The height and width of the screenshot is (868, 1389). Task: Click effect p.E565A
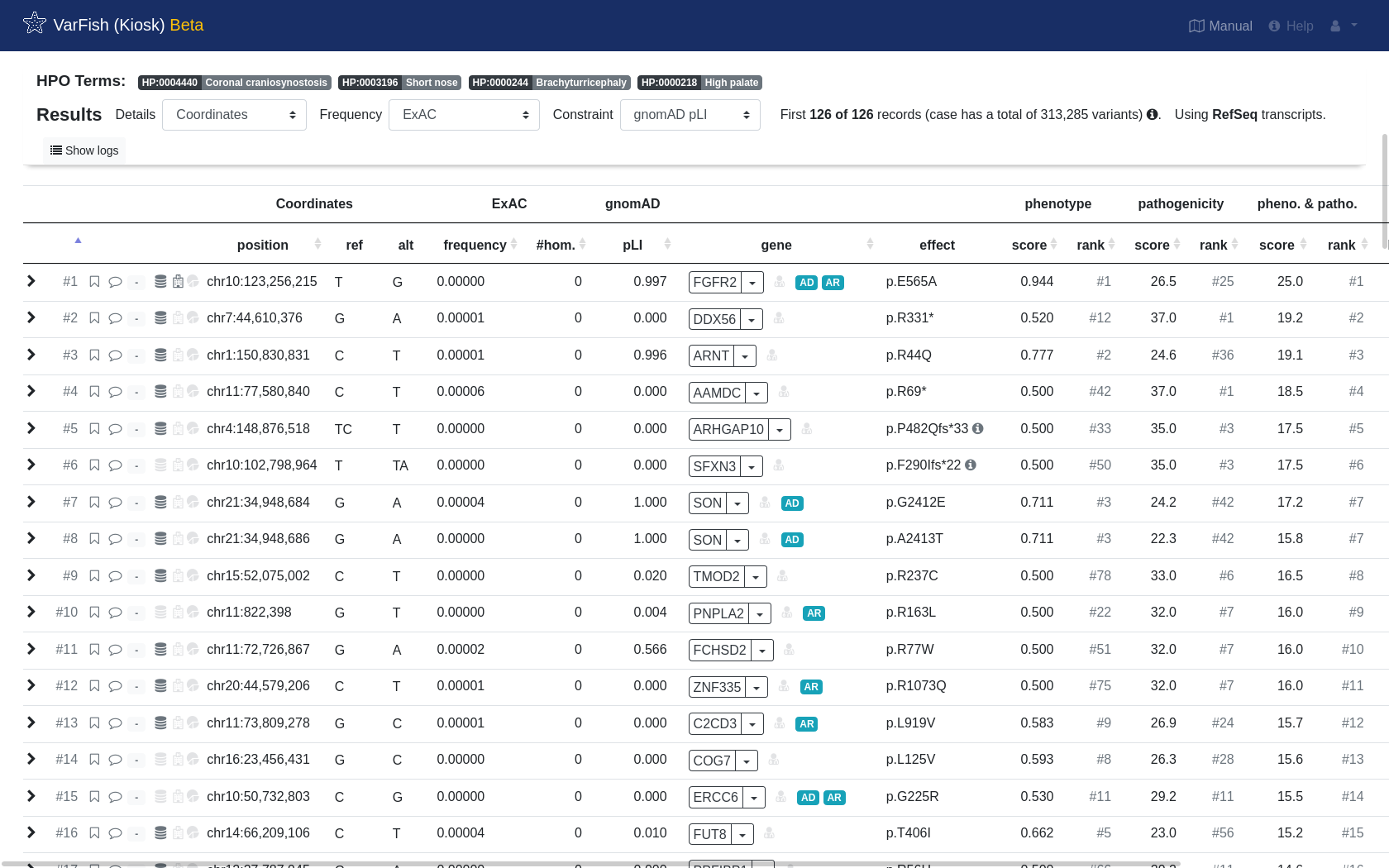click(x=911, y=282)
